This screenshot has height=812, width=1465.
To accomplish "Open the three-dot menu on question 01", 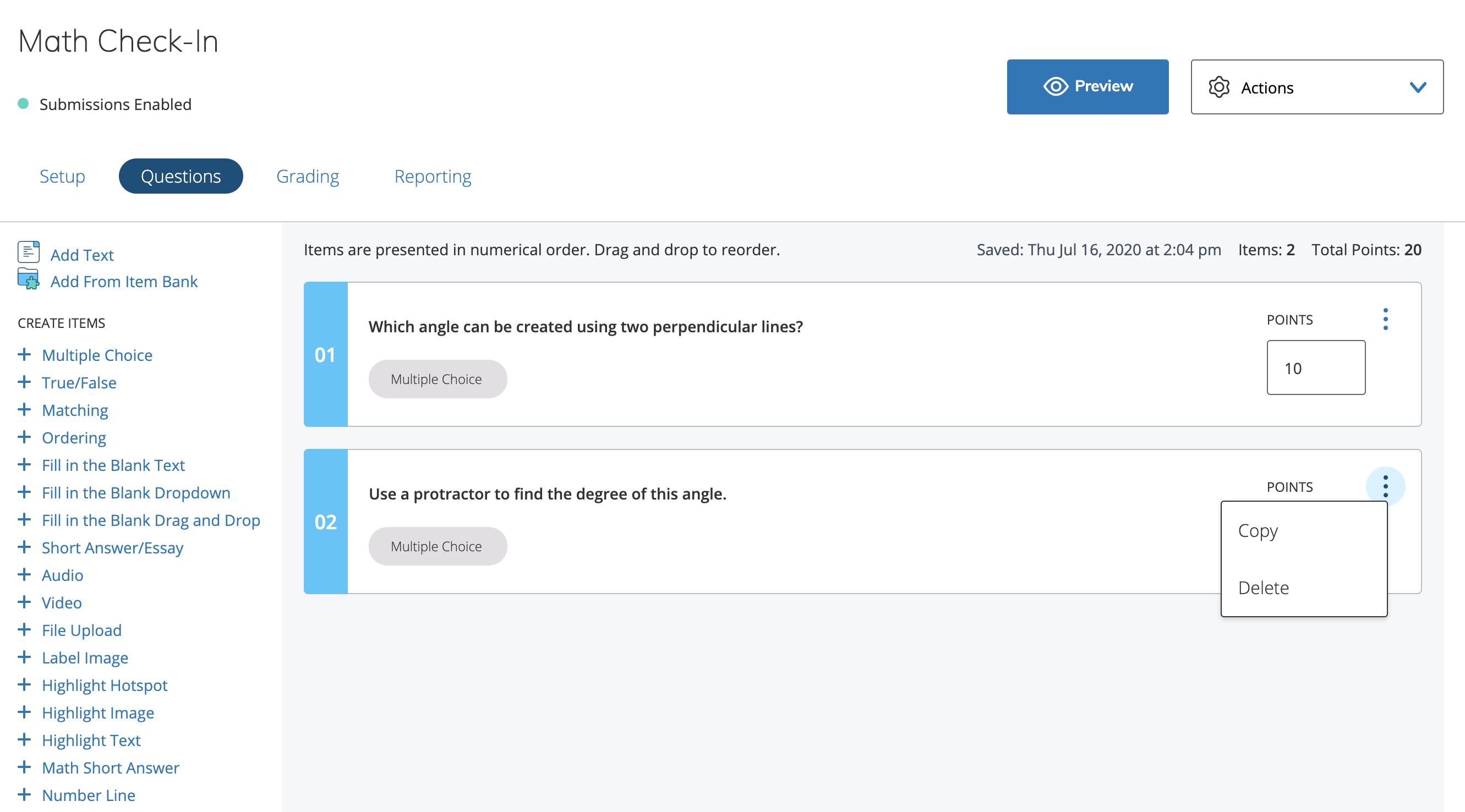I will (x=1386, y=319).
